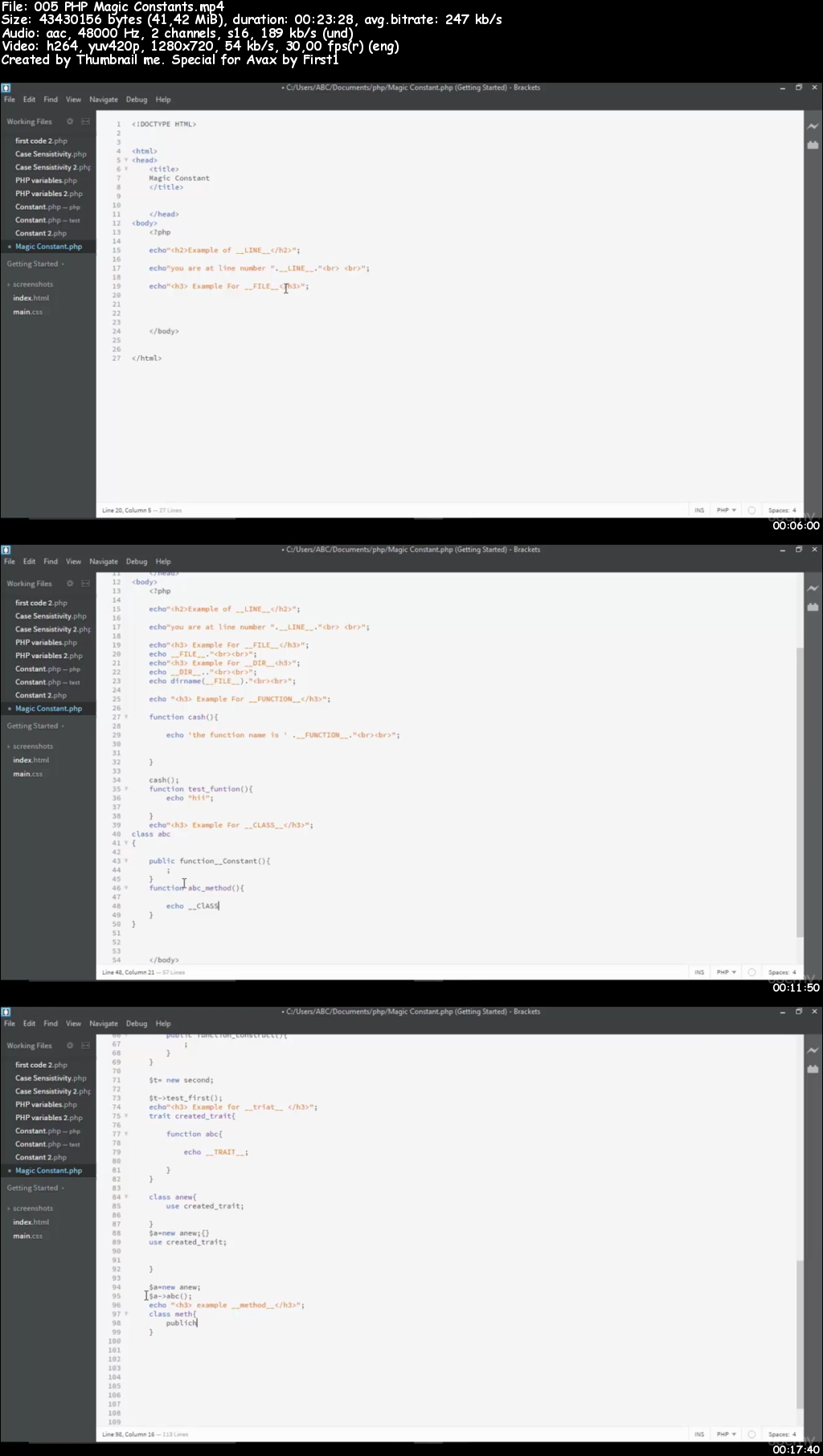Click Live Preview lightning icon in top frame

point(813,126)
